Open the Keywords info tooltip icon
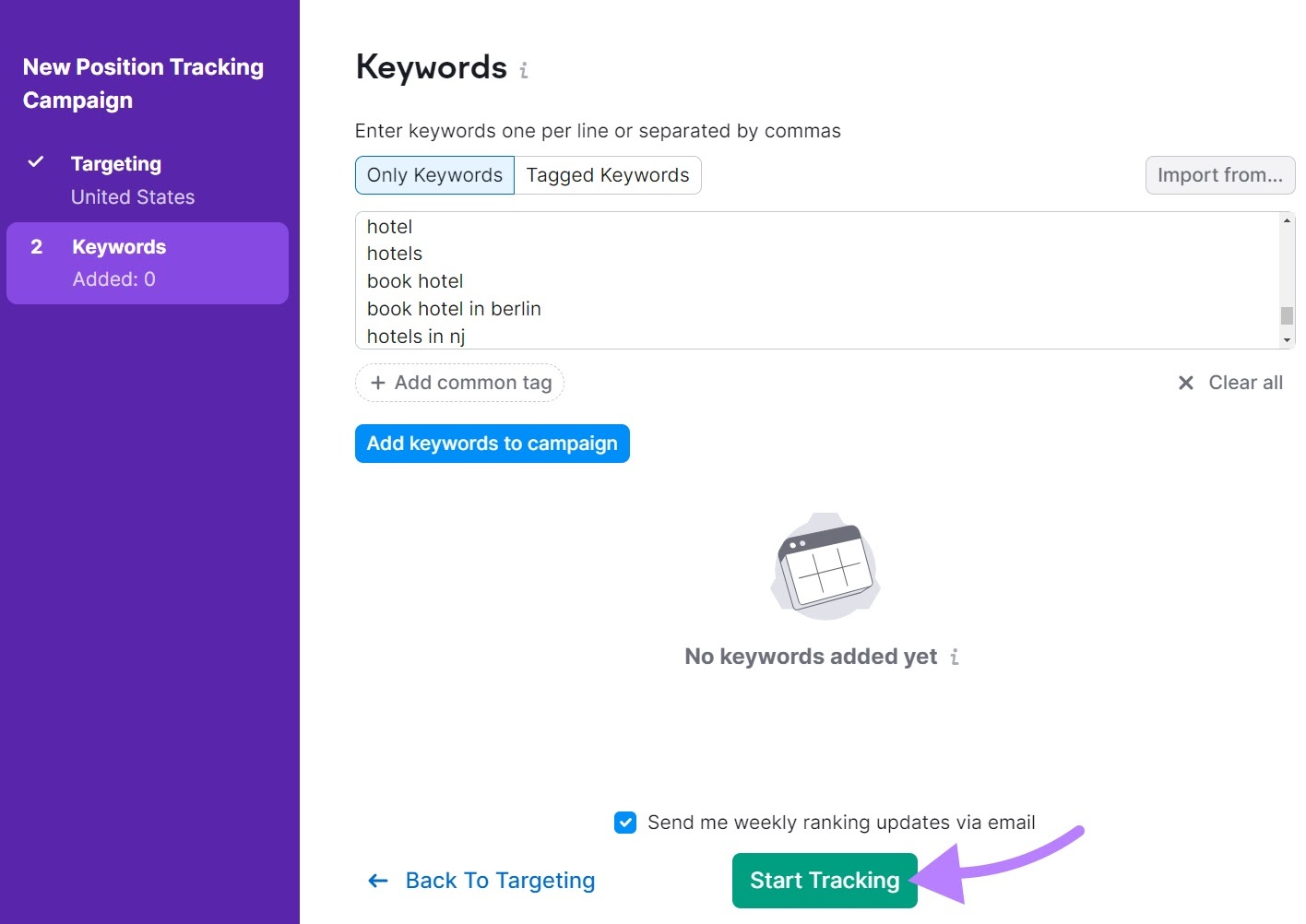The image size is (1306, 924). pos(523,69)
